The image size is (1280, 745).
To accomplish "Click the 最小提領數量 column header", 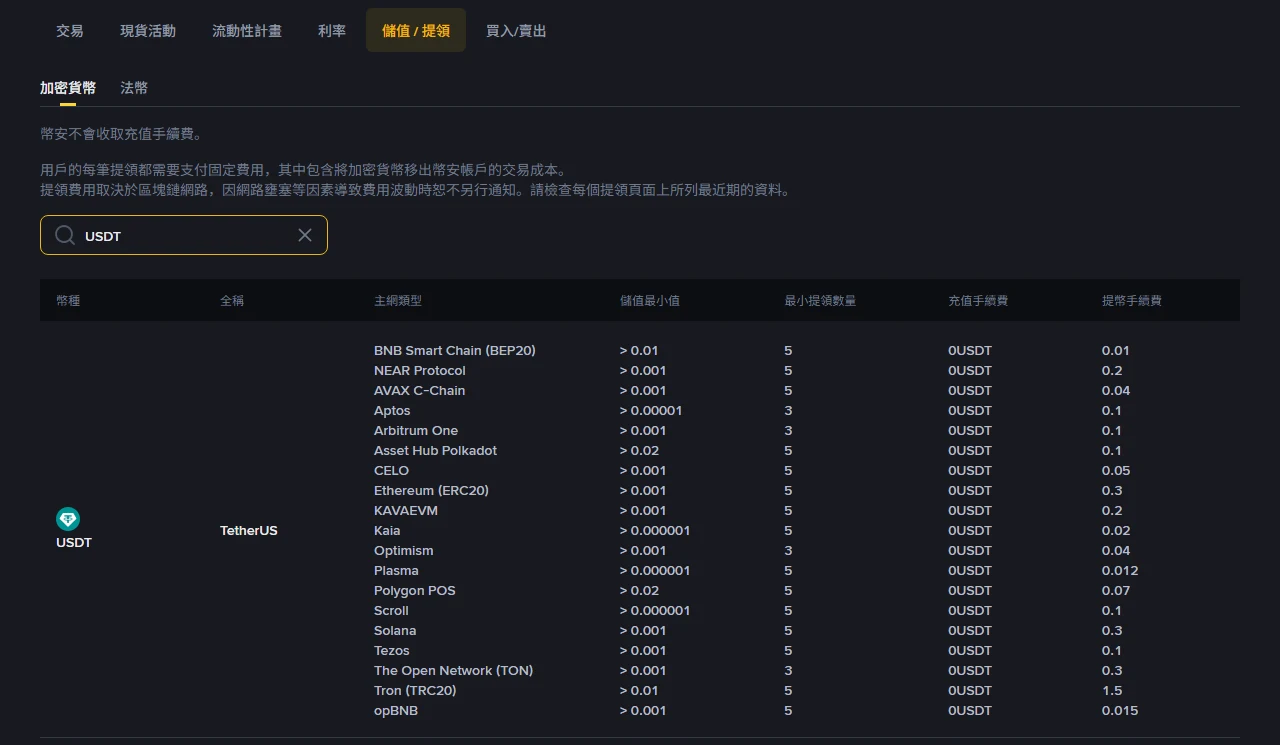I will pos(820,300).
